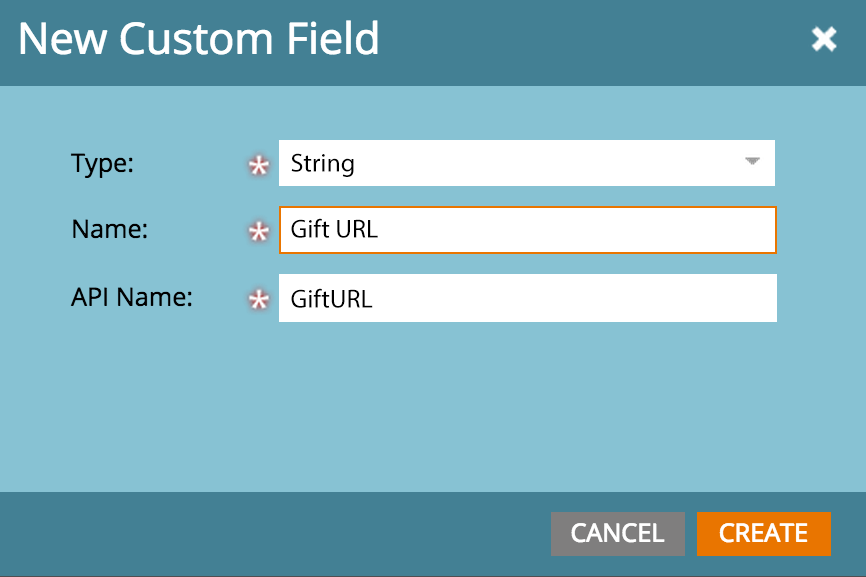This screenshot has height=577, width=866.
Task: Open the Type dropdown arrow
Action: [x=752, y=162]
